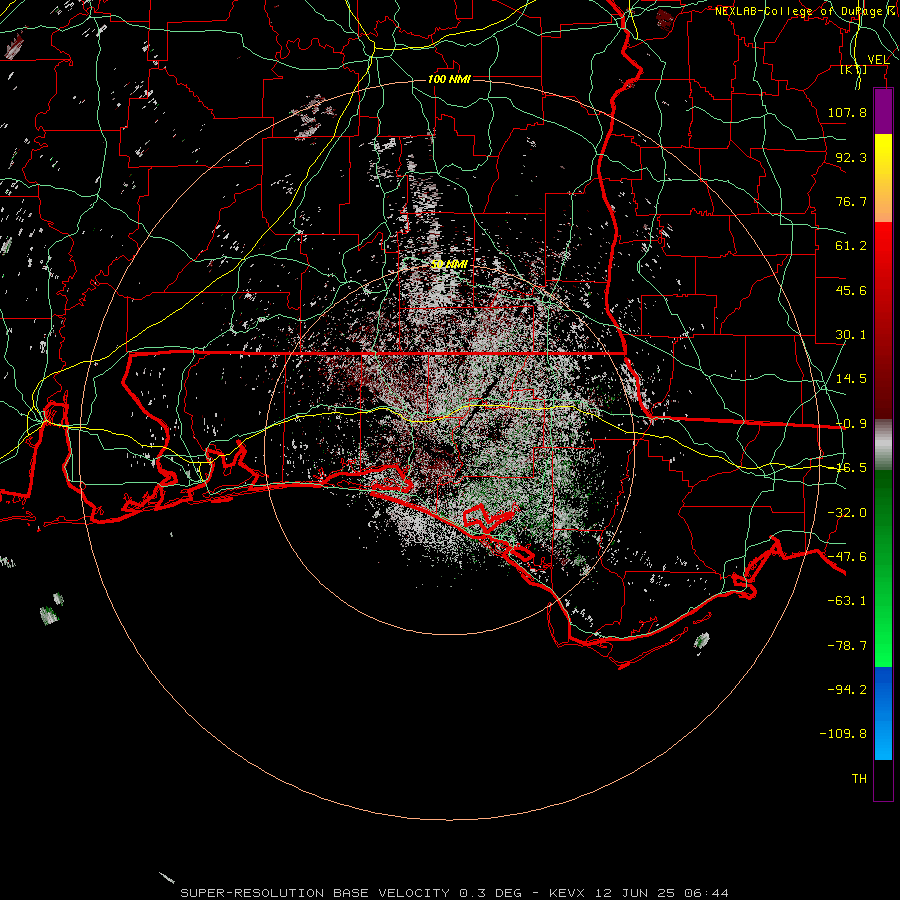Image resolution: width=900 pixels, height=900 pixels.
Task: Select the green segment of the color bar
Action: [x=883, y=568]
